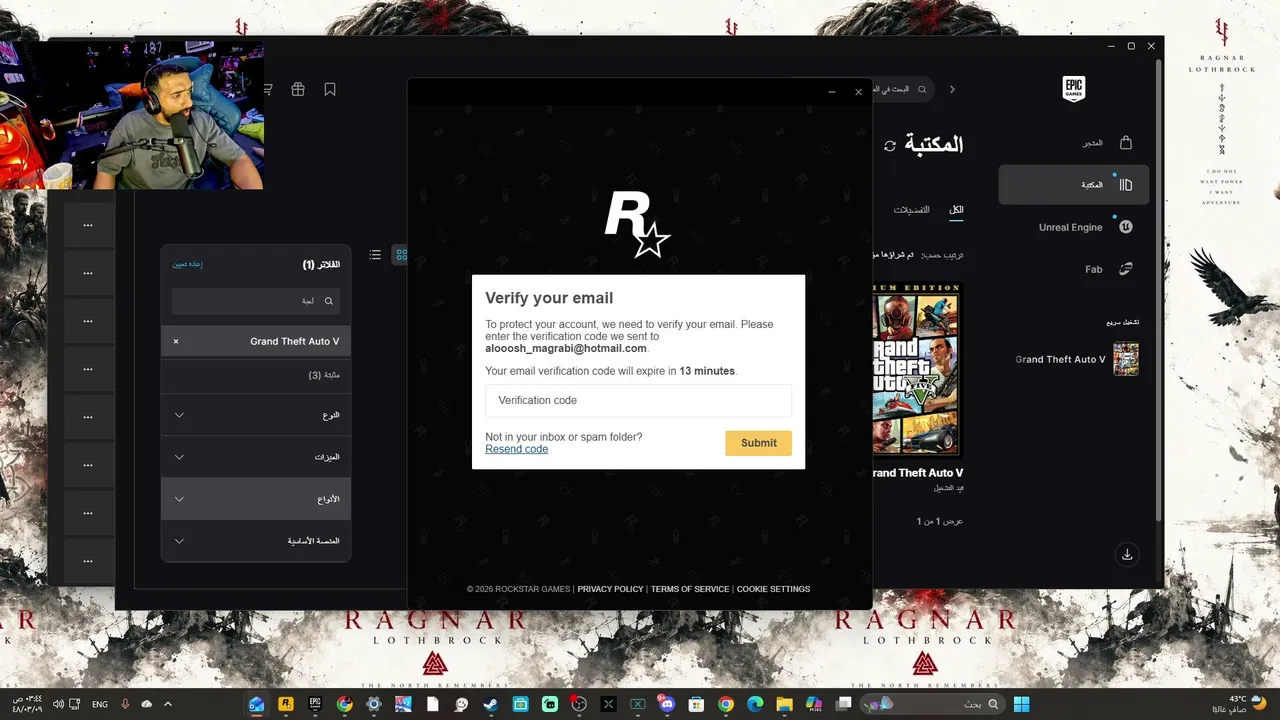
Task: Close the Rockstar verification window
Action: (858, 92)
